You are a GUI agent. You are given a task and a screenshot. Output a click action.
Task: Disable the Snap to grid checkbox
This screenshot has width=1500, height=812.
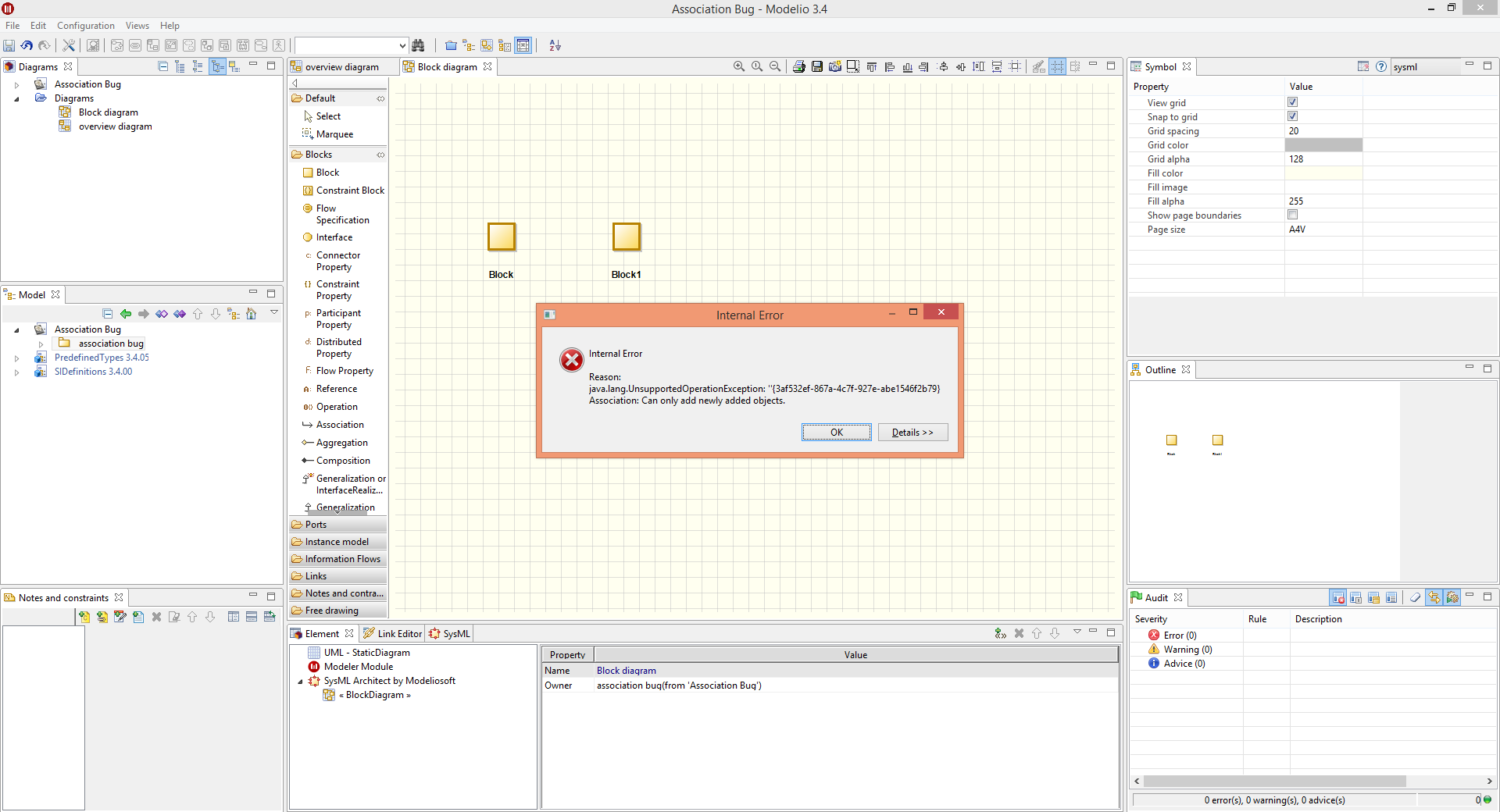pyautogui.click(x=1292, y=116)
